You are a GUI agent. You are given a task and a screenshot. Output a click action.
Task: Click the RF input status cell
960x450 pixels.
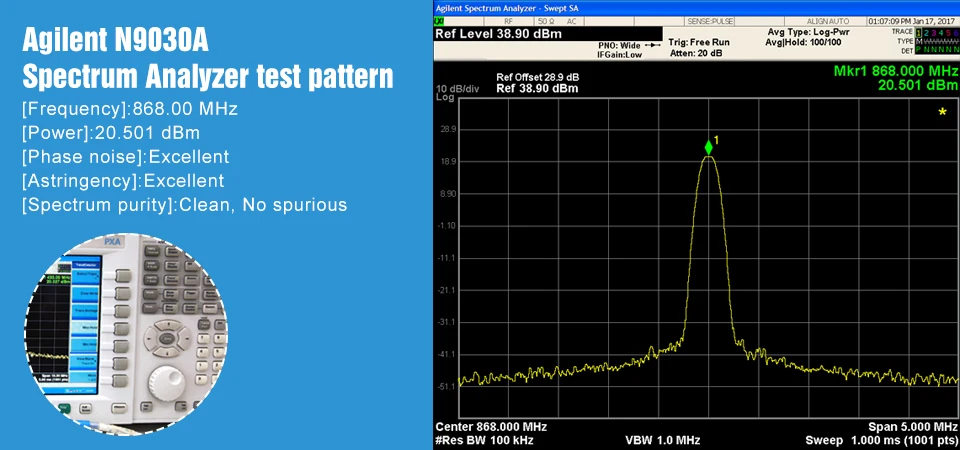(509, 21)
